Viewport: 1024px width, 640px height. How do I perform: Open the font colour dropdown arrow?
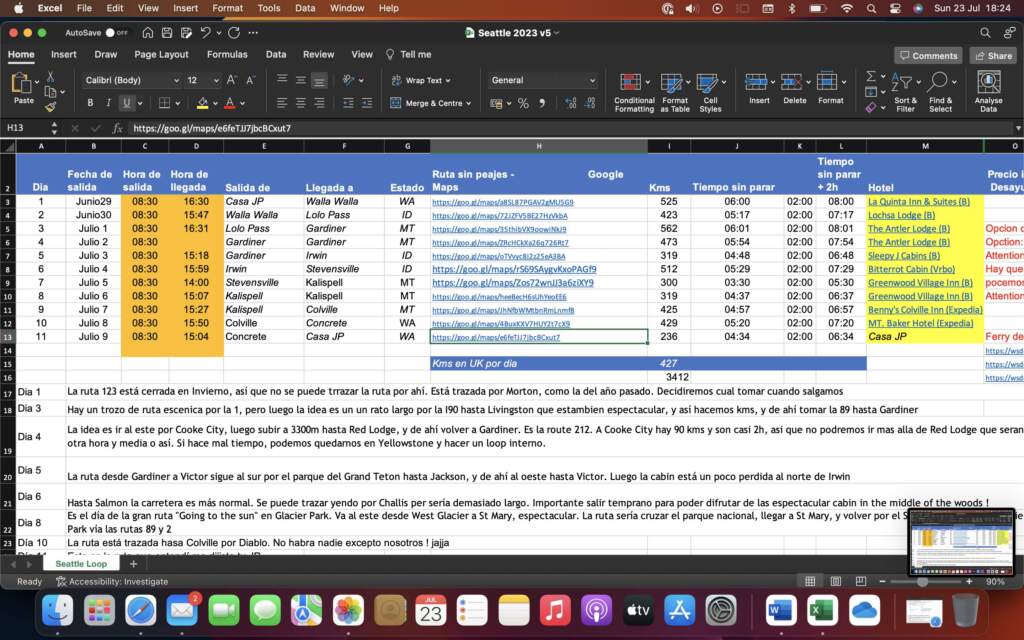tap(242, 103)
